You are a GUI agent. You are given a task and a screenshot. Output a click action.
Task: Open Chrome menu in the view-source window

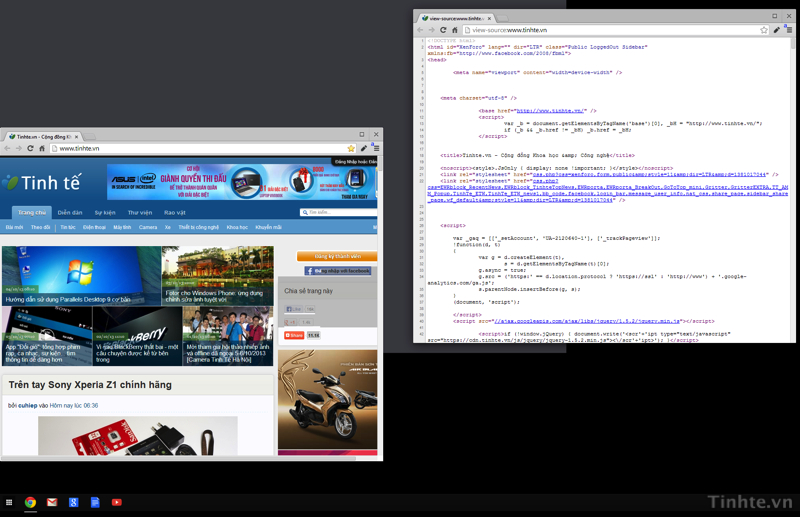pyautogui.click(x=789, y=30)
